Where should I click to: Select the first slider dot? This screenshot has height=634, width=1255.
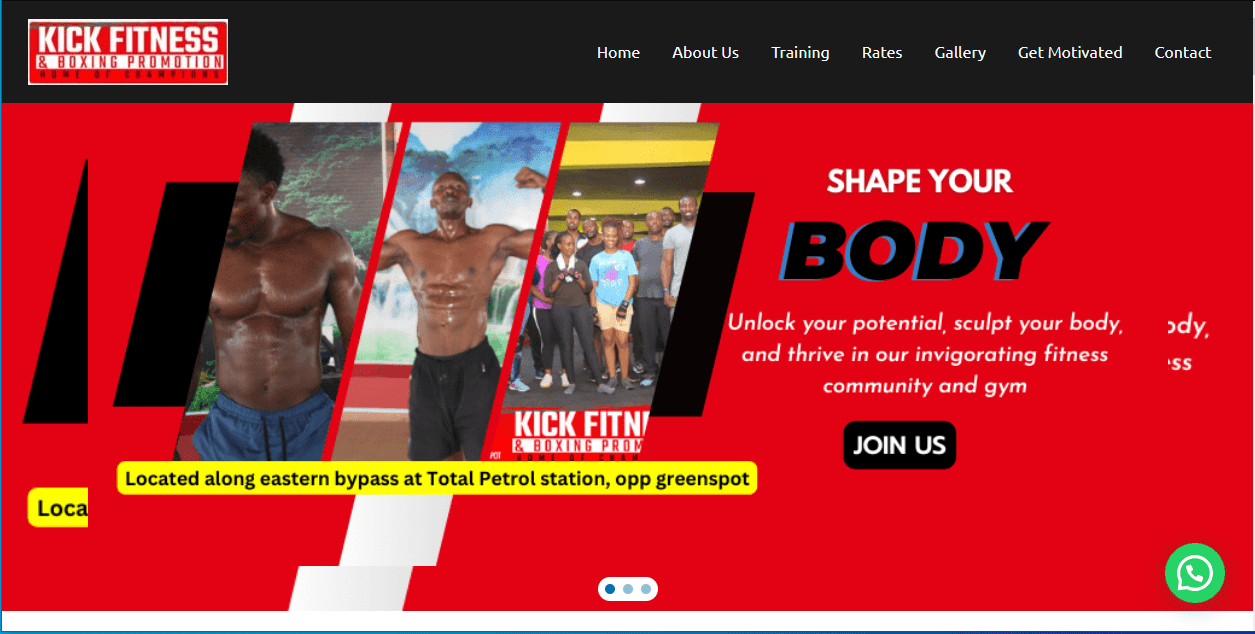click(610, 589)
